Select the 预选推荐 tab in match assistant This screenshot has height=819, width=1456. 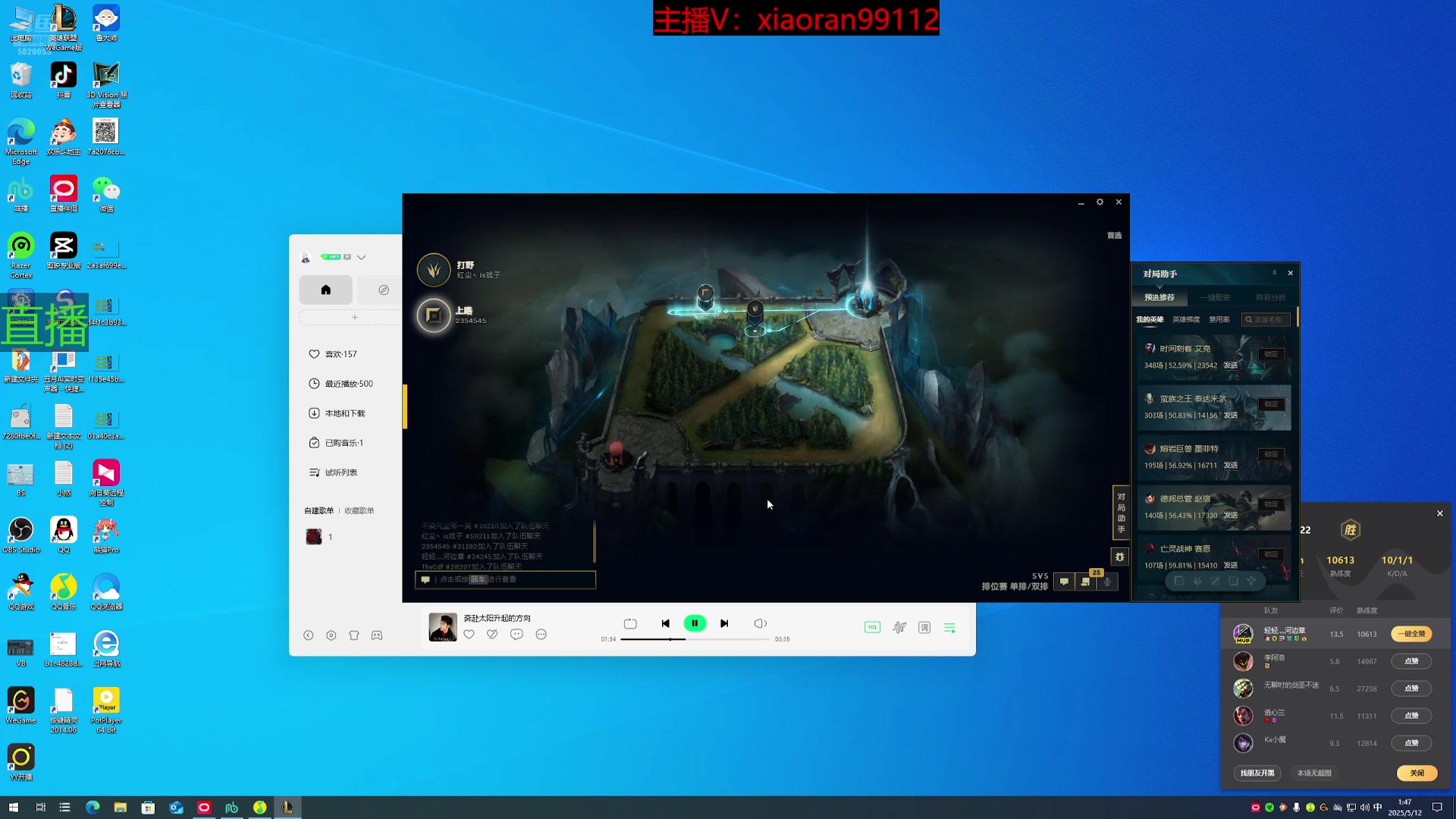click(1159, 297)
